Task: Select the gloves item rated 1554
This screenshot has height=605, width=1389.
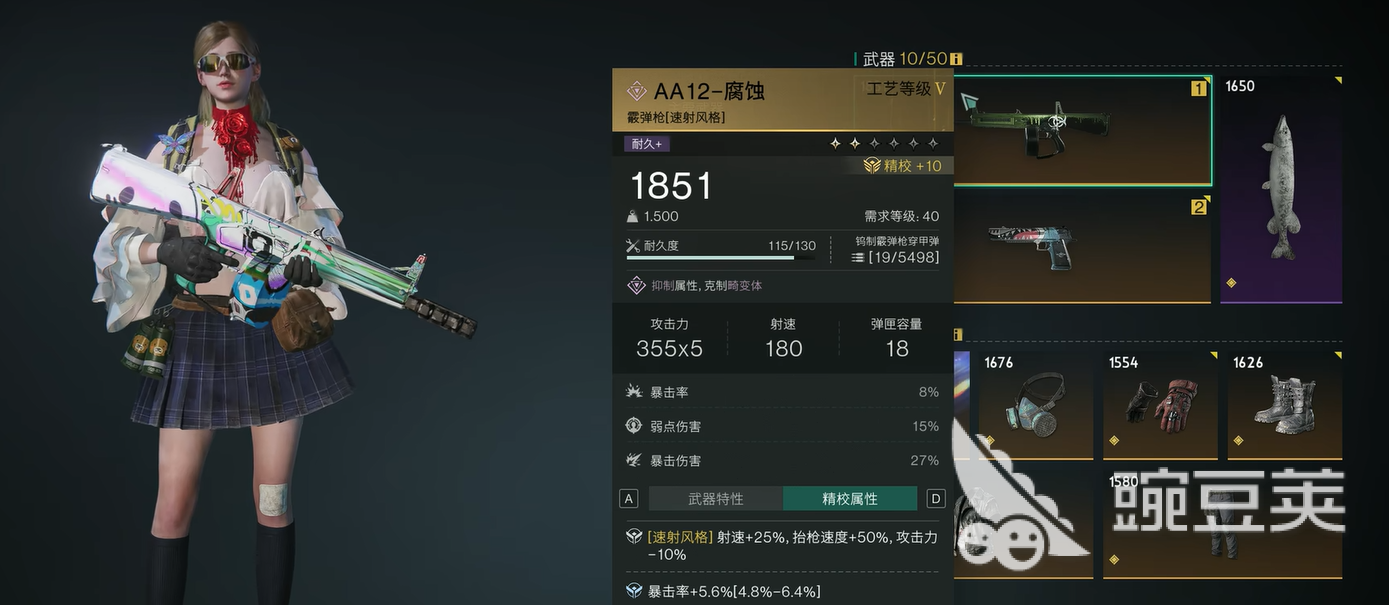Action: [x=1160, y=404]
